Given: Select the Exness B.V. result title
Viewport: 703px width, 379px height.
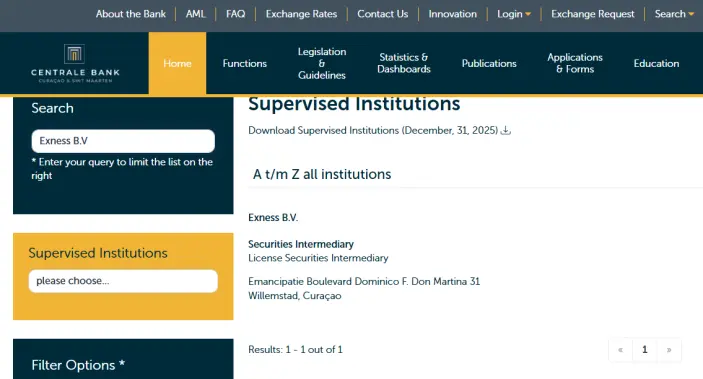Looking at the screenshot, I should [273, 218].
